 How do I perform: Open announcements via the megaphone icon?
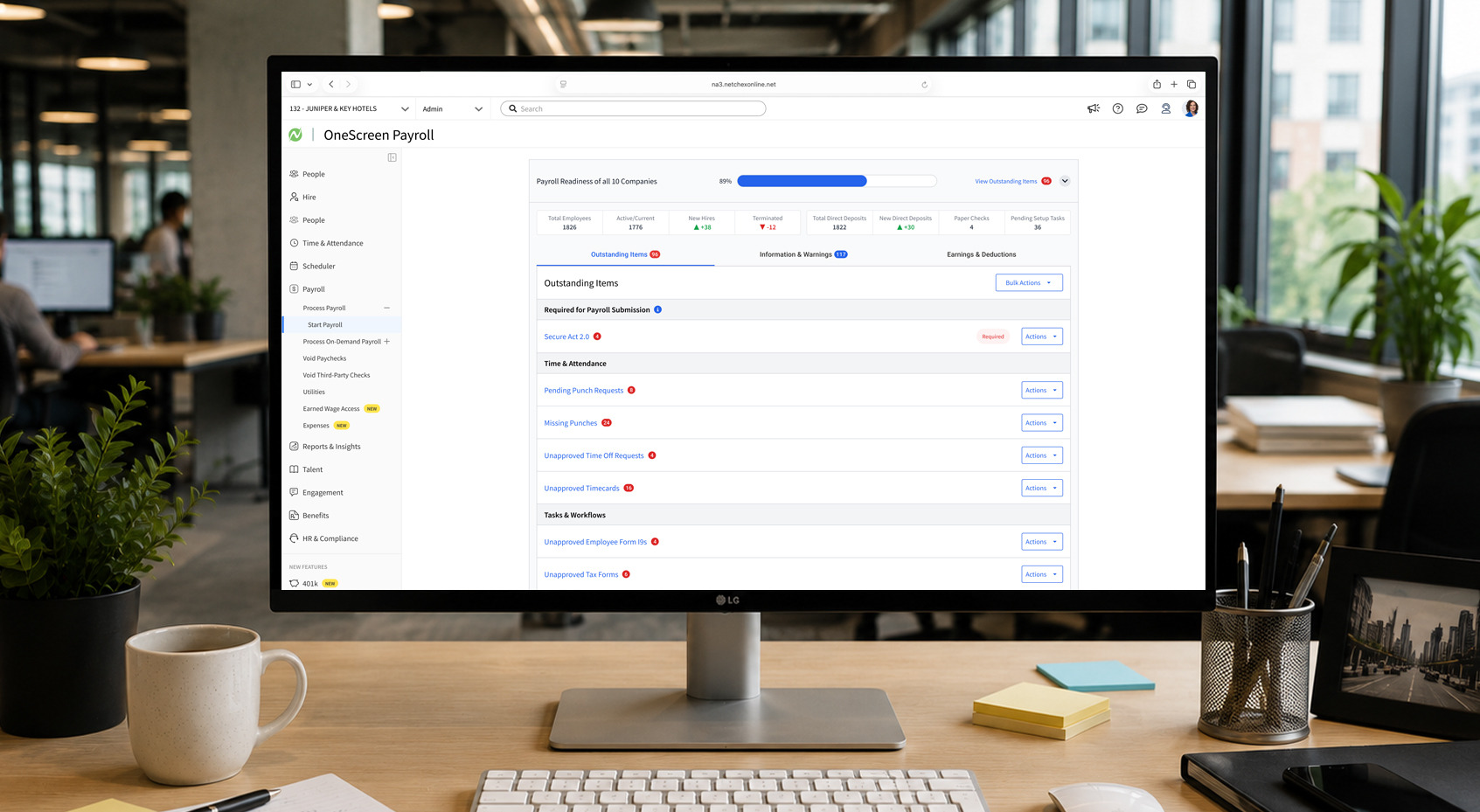pos(1094,108)
